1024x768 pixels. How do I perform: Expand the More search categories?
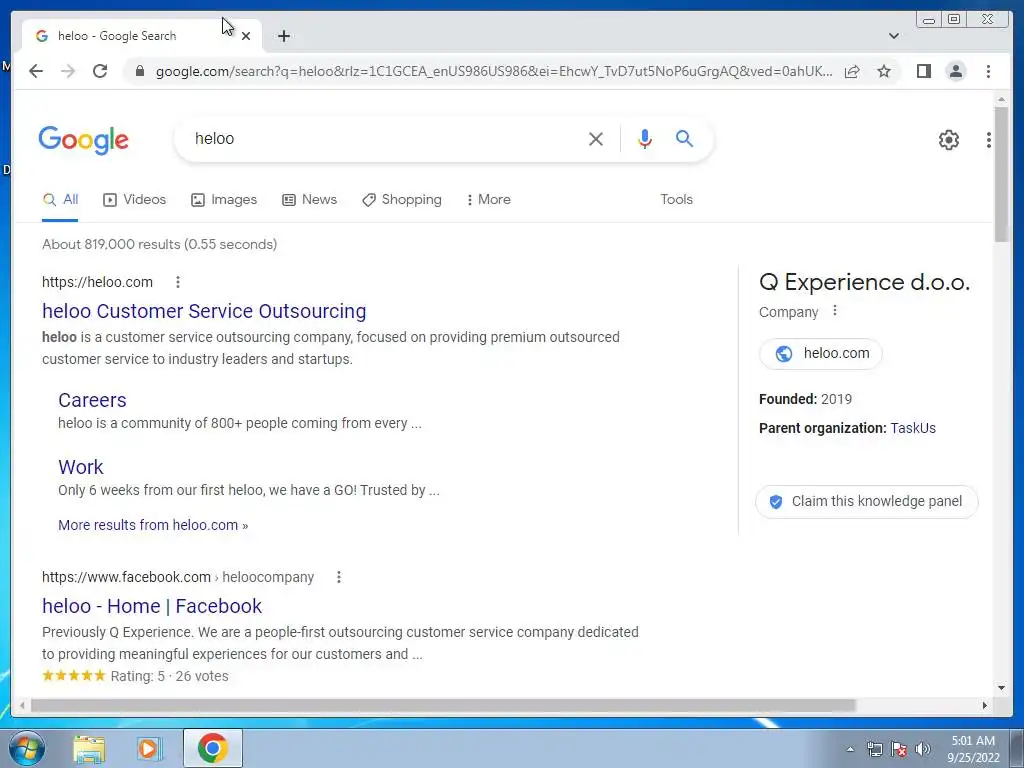[488, 200]
